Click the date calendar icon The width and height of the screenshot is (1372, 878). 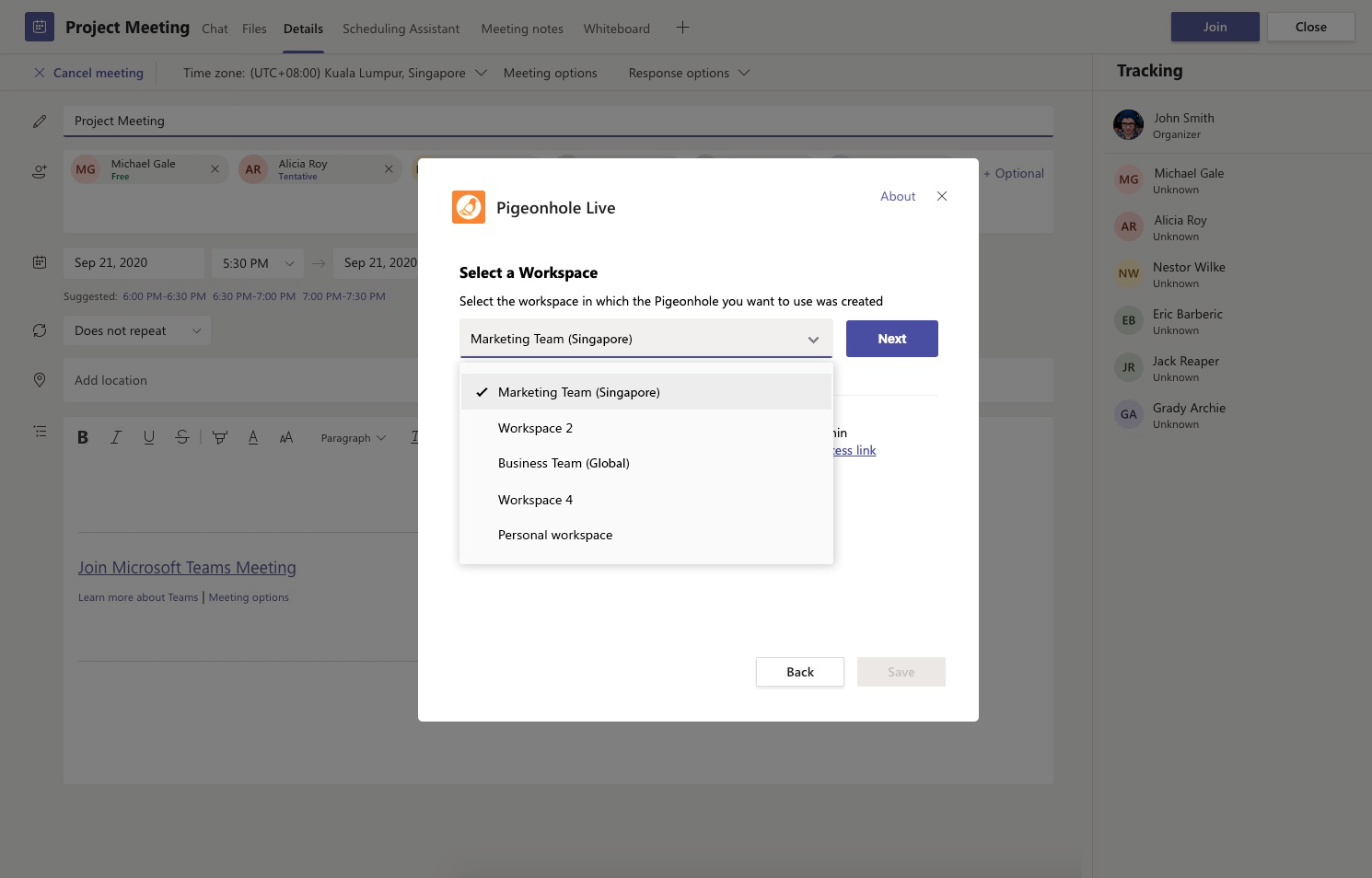(x=40, y=262)
